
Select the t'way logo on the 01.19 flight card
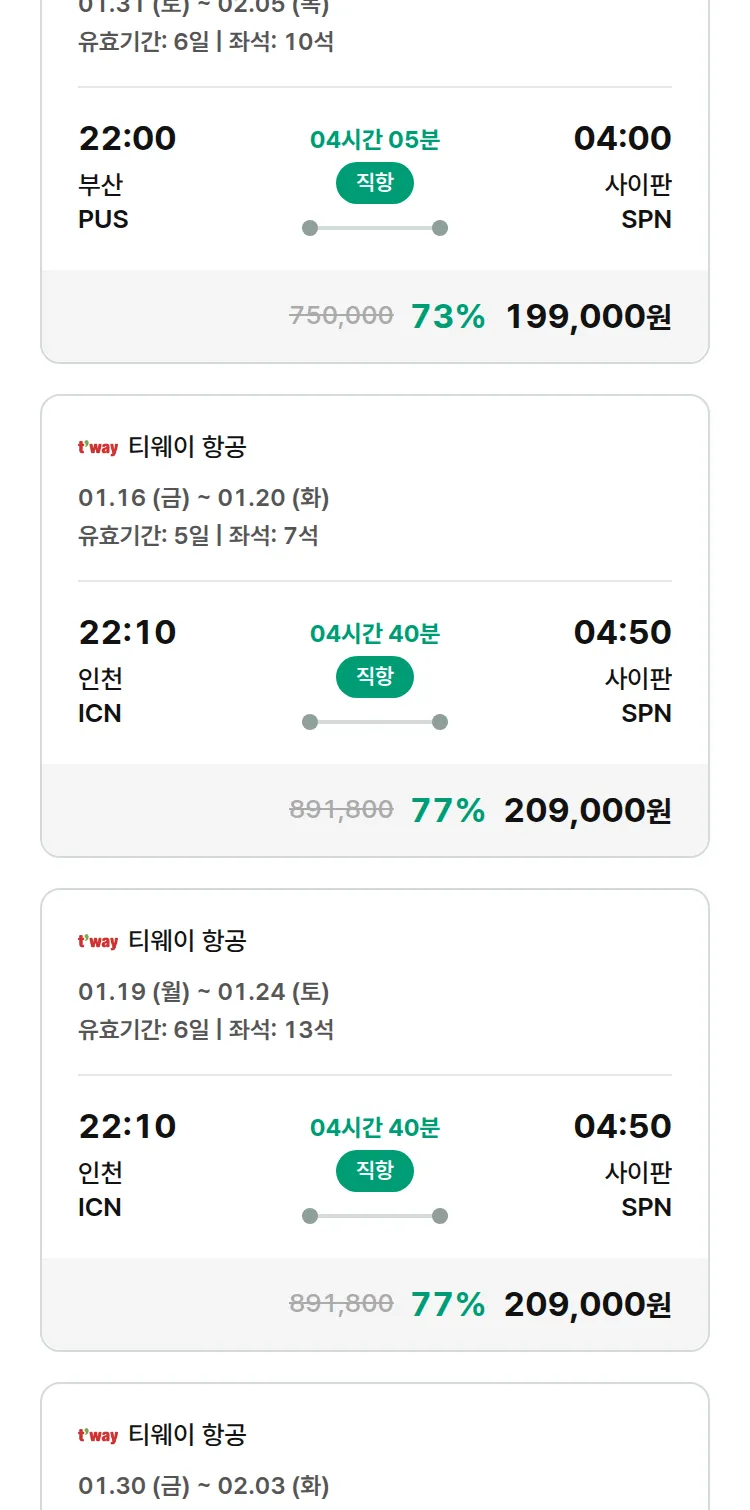(97, 940)
